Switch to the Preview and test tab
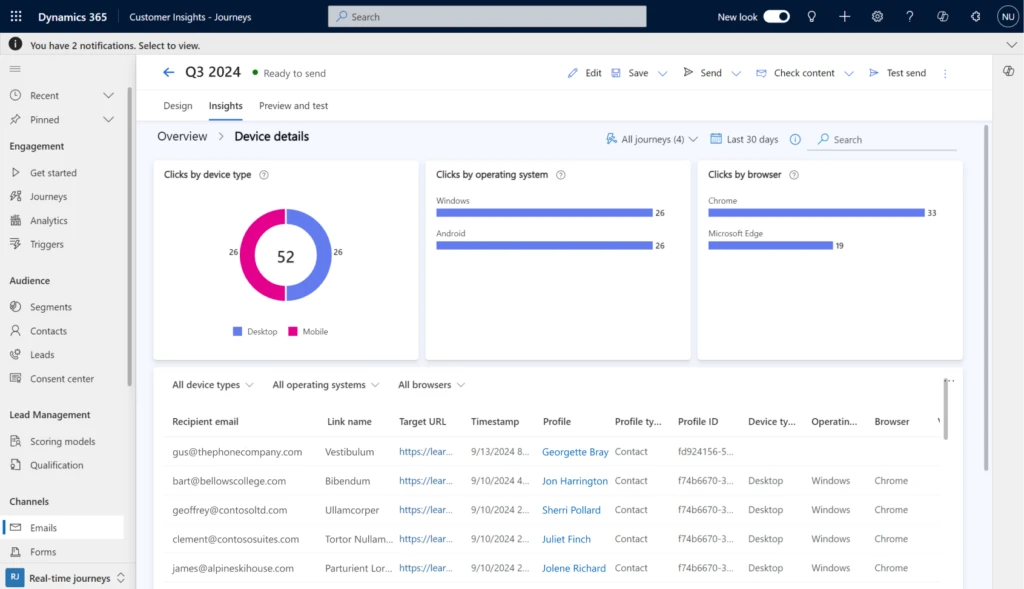This screenshot has width=1024, height=589. [x=293, y=105]
